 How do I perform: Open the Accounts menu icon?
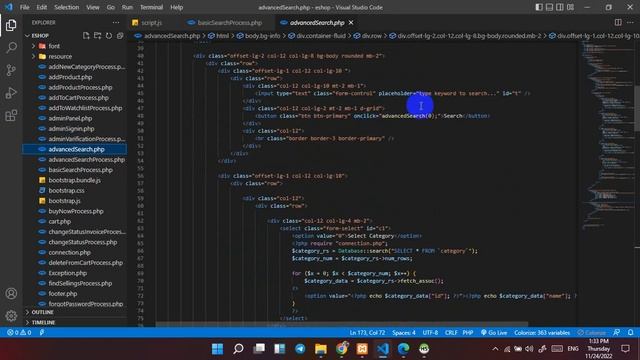[11, 293]
